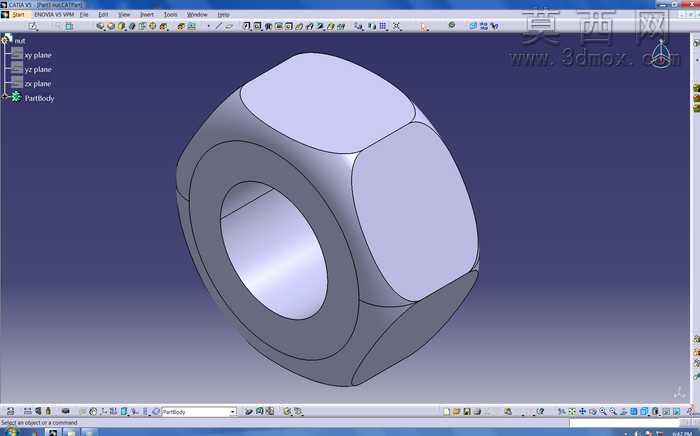Open the Window menu
700x436 pixels.
[197, 14]
